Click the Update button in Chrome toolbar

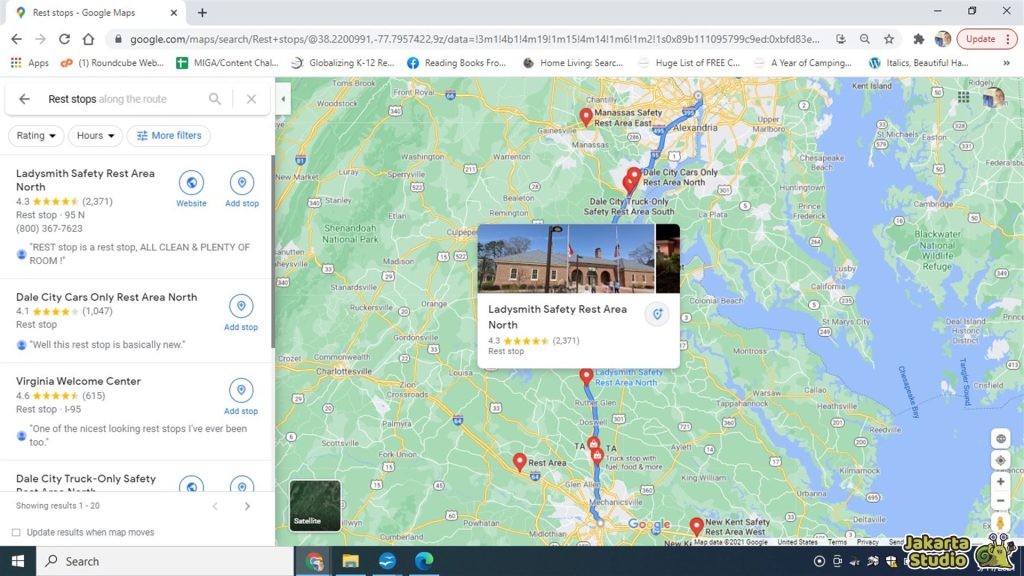981,37
